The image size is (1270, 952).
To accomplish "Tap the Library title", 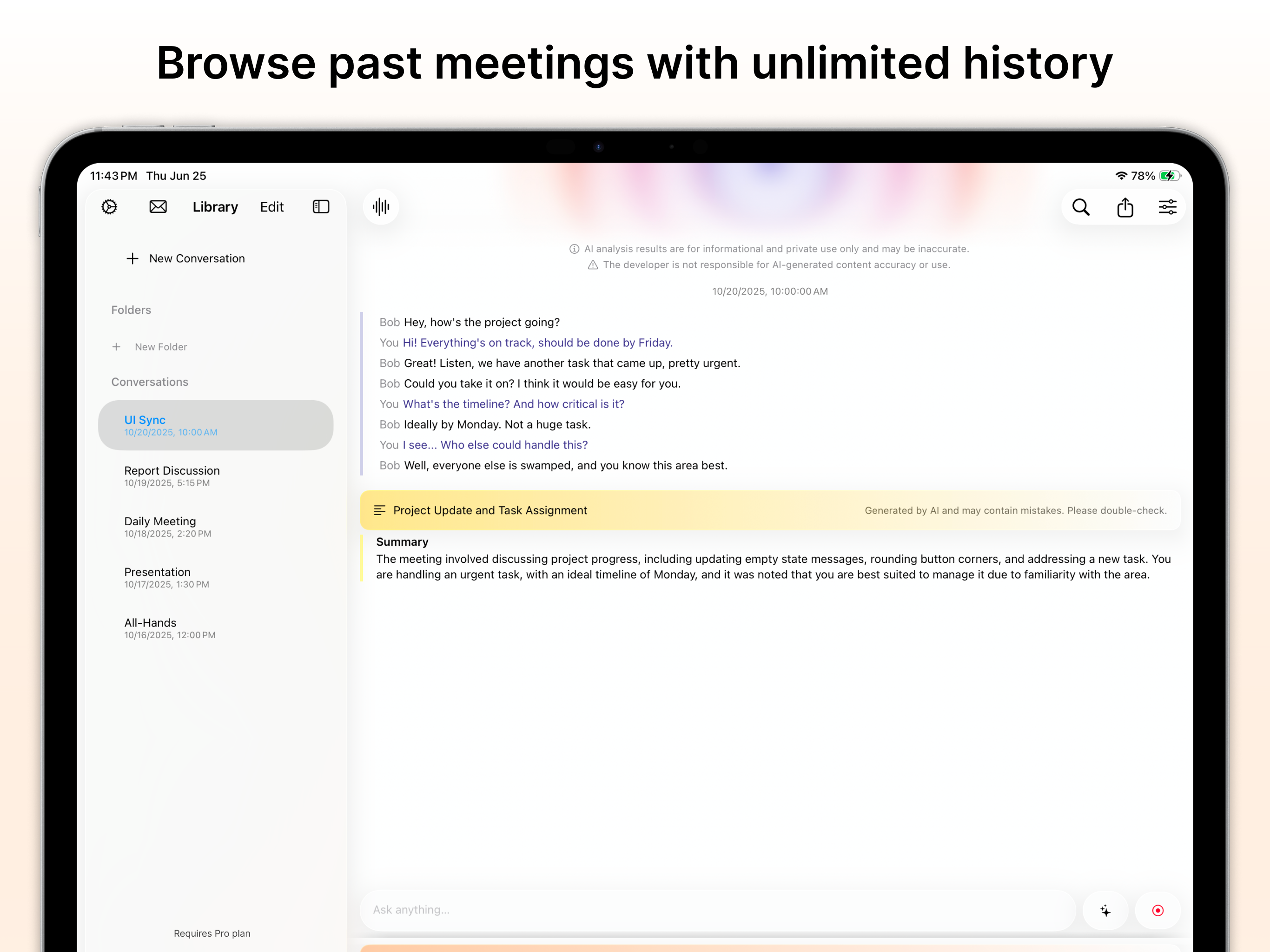I will 215,207.
